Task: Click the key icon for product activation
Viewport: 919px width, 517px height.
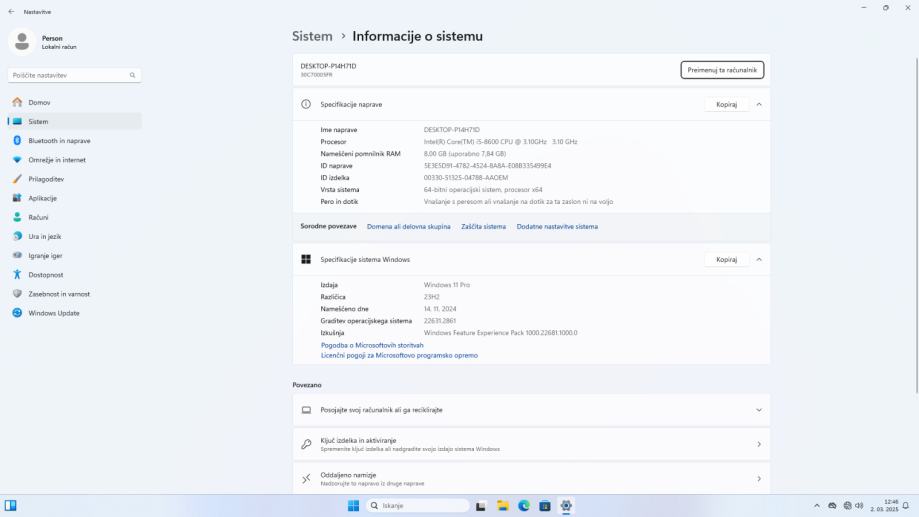Action: coord(306,444)
